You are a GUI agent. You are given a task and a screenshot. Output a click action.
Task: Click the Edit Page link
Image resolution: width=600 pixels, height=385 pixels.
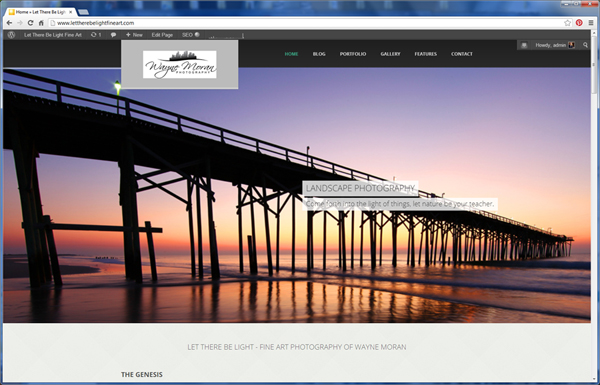[x=162, y=35]
